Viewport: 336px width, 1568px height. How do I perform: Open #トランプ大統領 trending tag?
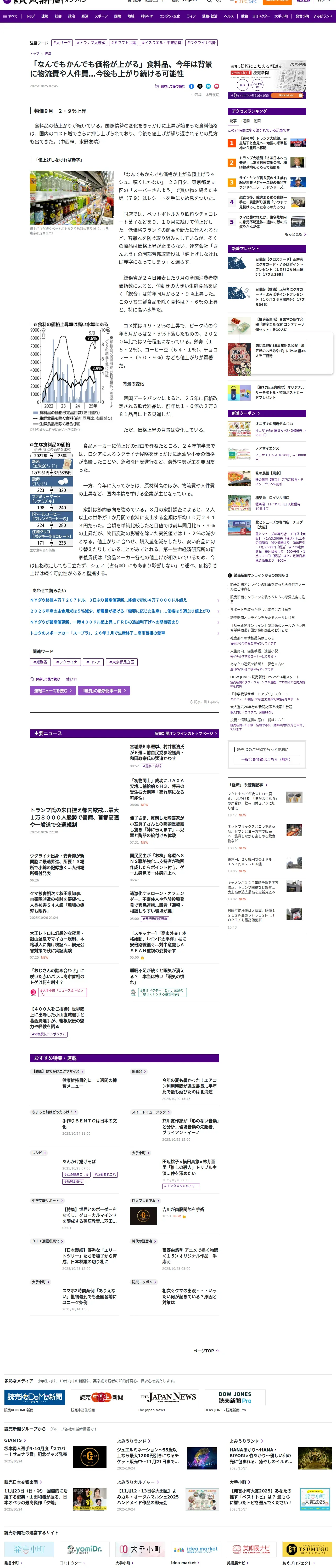91,43
